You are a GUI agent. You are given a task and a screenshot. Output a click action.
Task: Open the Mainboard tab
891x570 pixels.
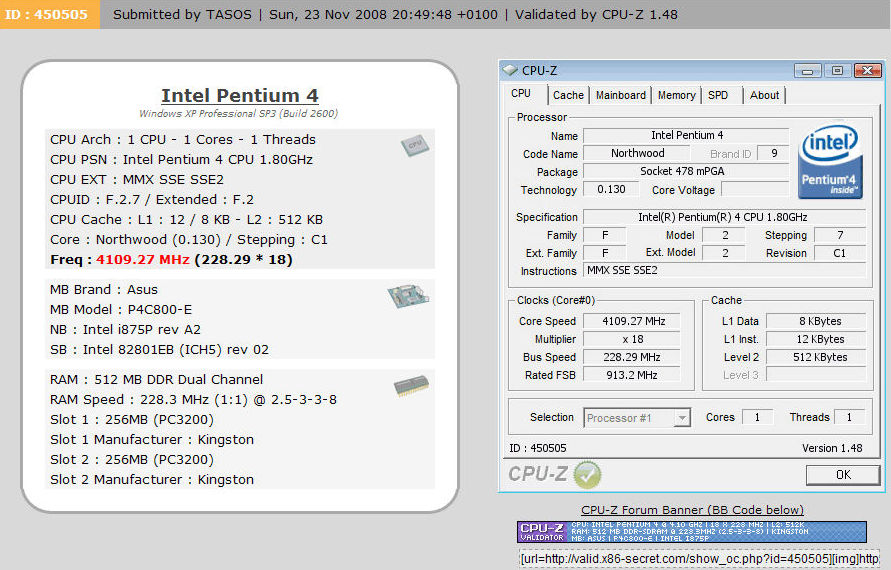621,95
